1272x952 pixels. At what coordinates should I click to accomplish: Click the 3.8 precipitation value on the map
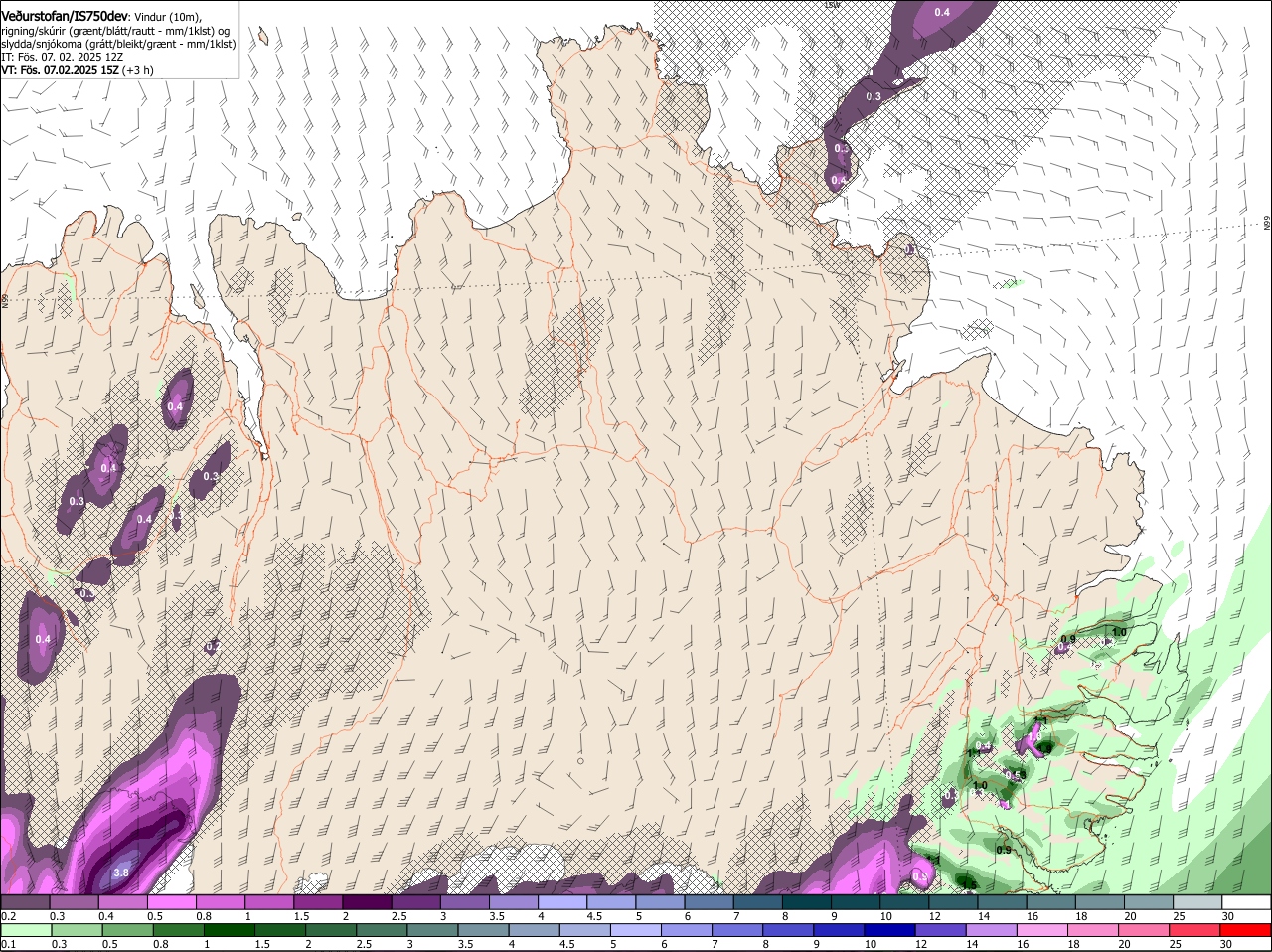121,873
